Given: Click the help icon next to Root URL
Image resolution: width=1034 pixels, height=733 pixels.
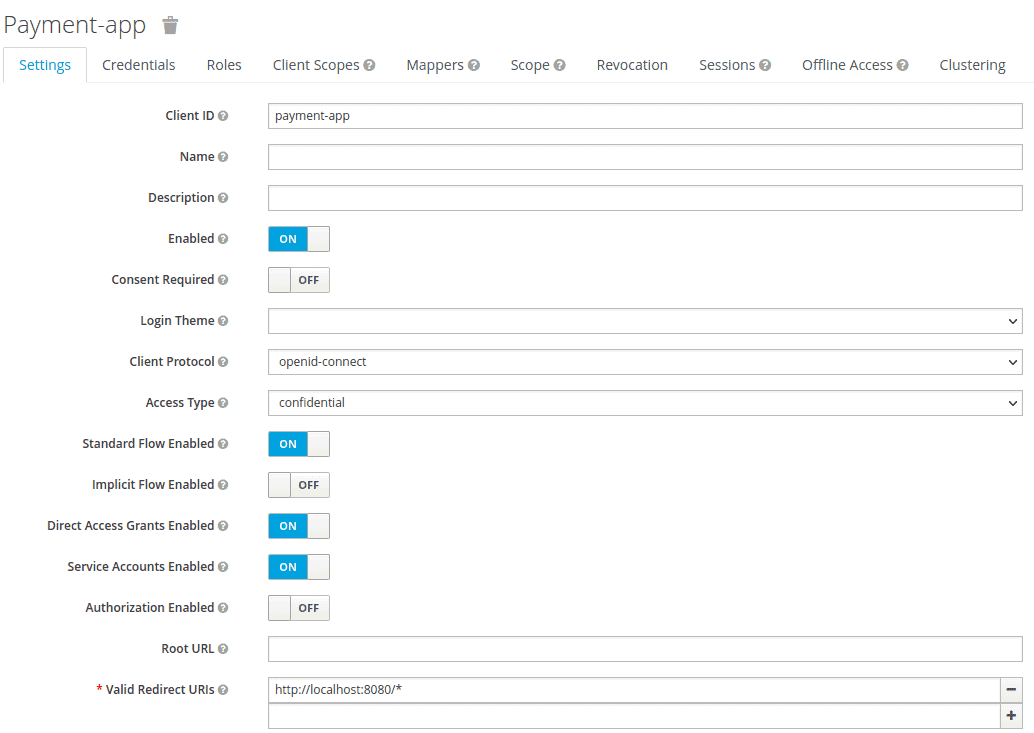Looking at the screenshot, I should click(223, 649).
